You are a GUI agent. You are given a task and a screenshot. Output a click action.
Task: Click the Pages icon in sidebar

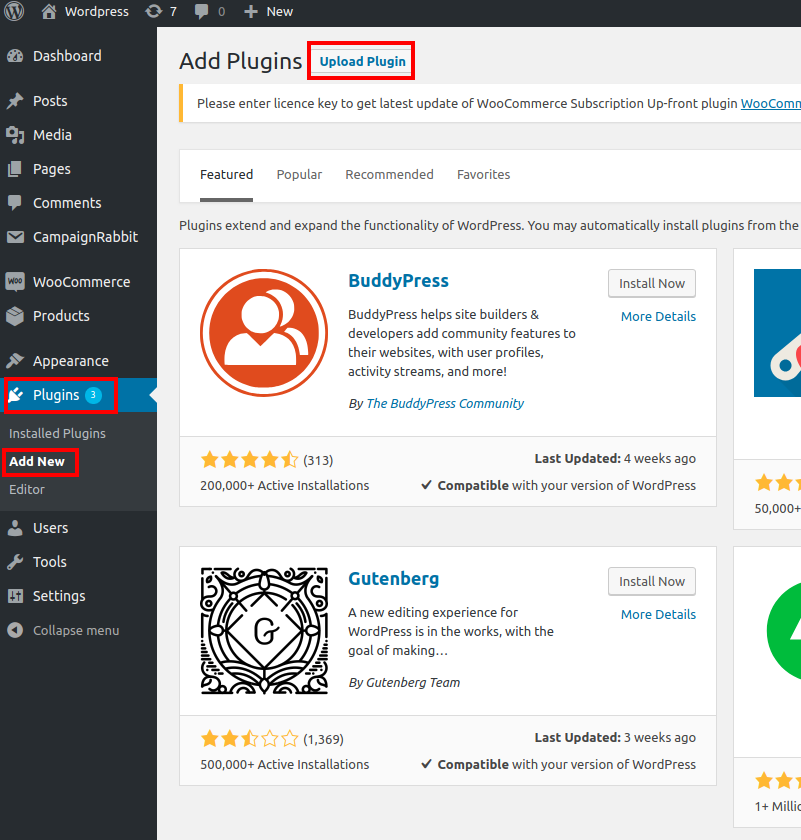point(16,169)
